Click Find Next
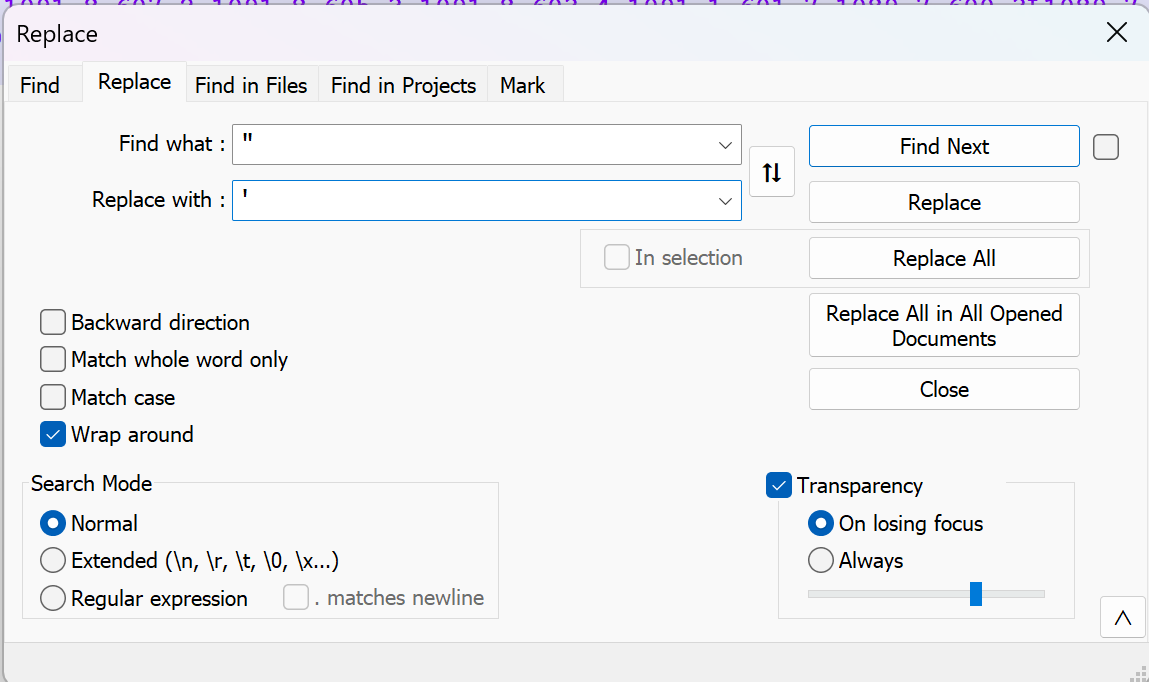Image resolution: width=1149 pixels, height=682 pixels. coord(943,145)
